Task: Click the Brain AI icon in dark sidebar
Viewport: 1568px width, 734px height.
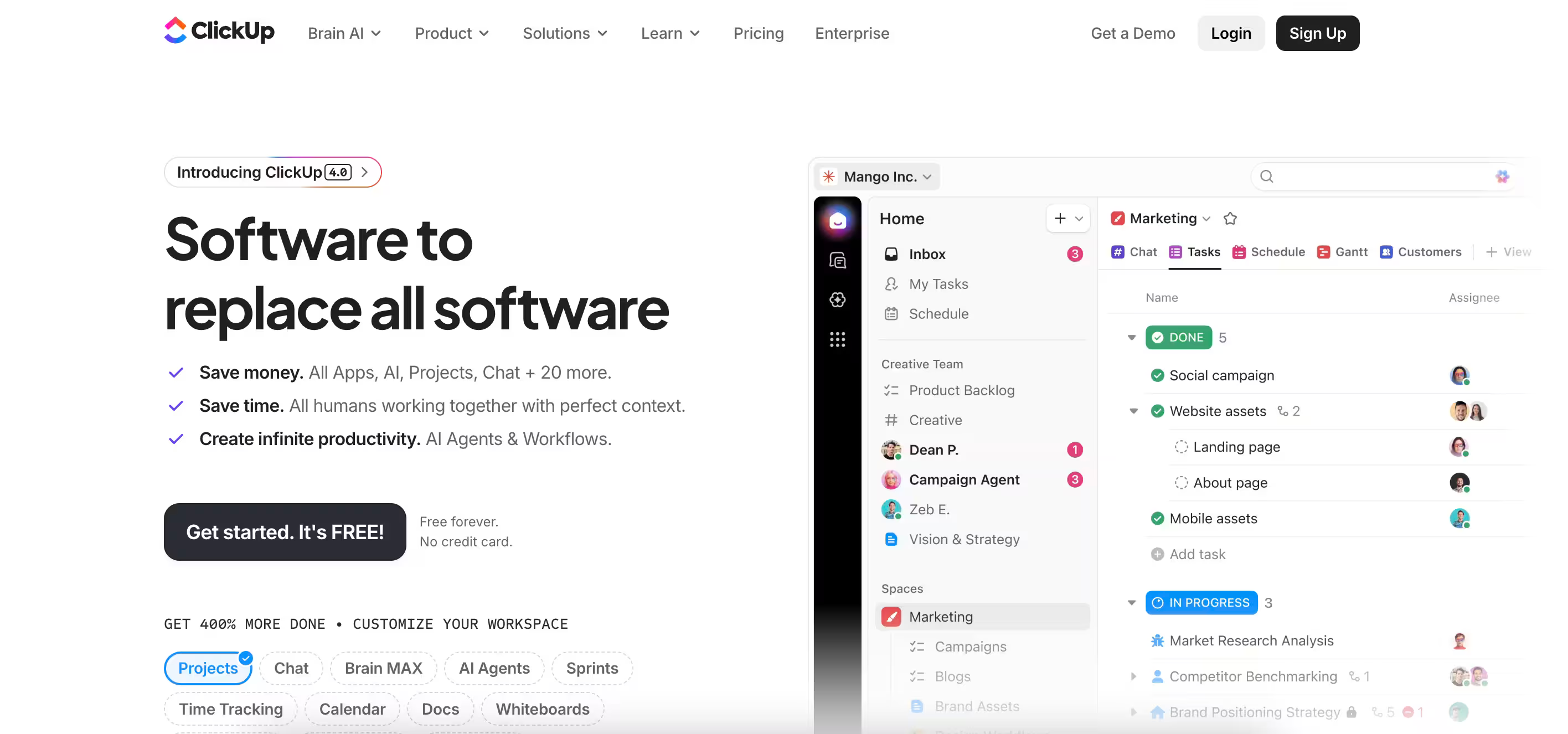Action: [x=838, y=299]
